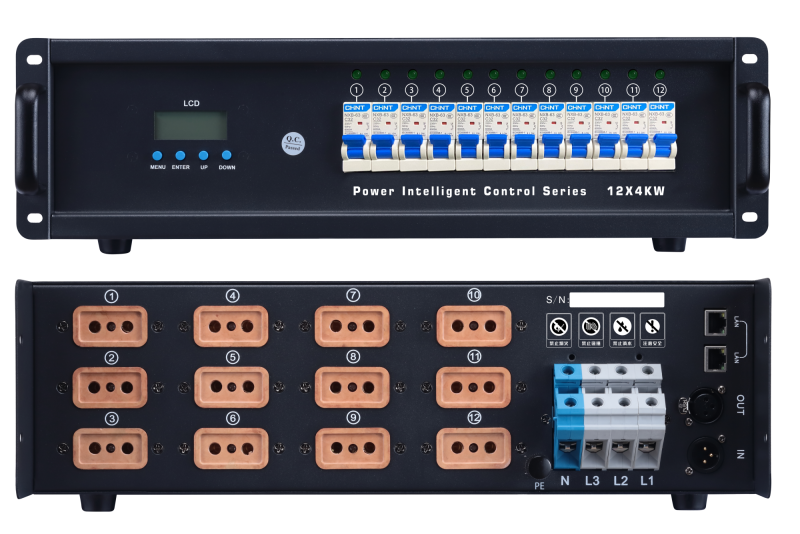This screenshot has width=800, height=534.
Task: Select rear output socket number 5
Action: [x=232, y=387]
